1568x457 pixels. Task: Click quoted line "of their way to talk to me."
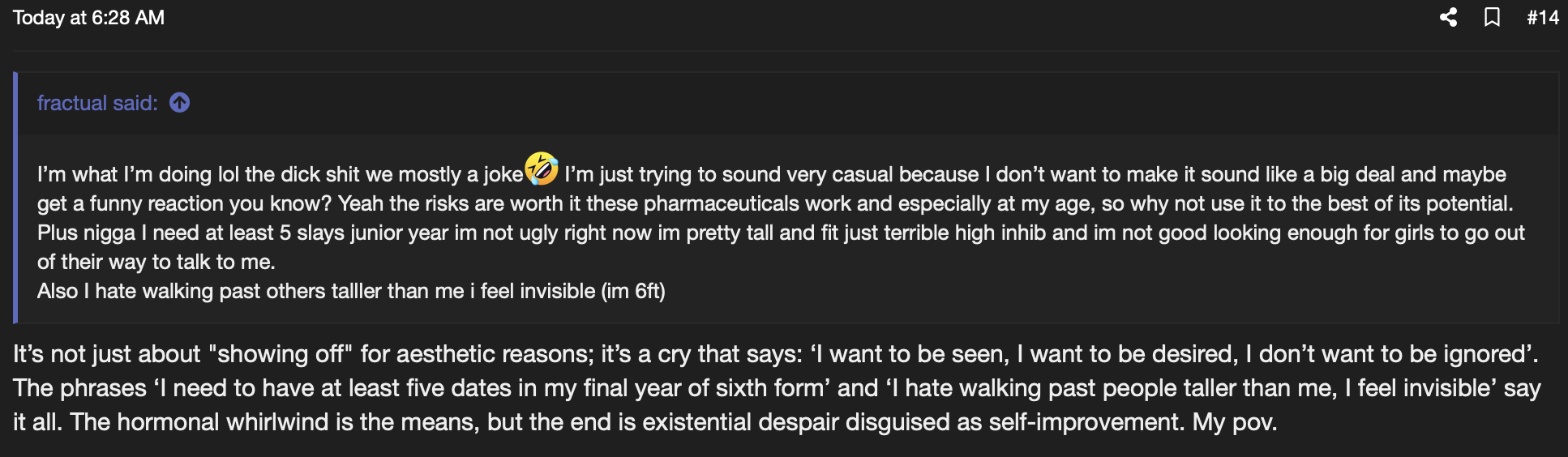[x=156, y=262]
